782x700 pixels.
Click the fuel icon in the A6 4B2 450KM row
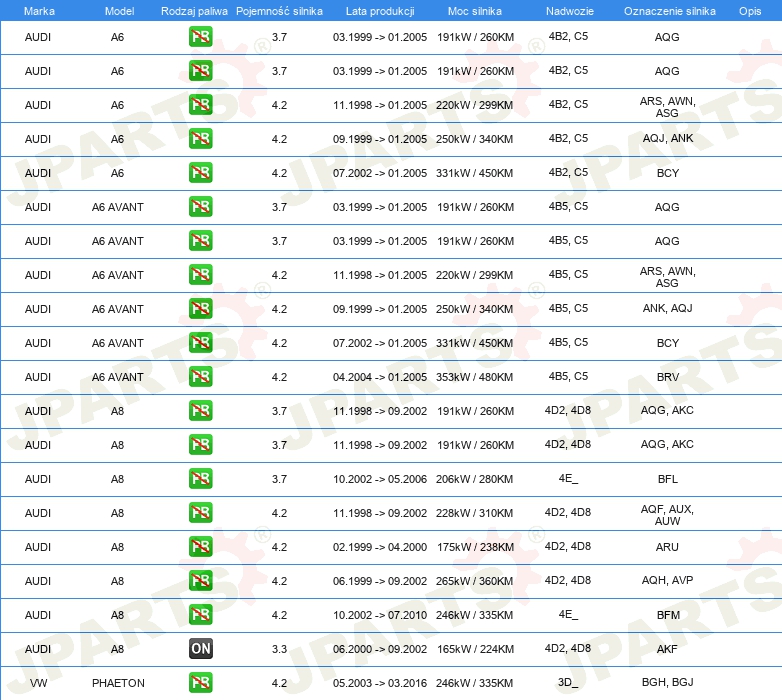coord(200,173)
